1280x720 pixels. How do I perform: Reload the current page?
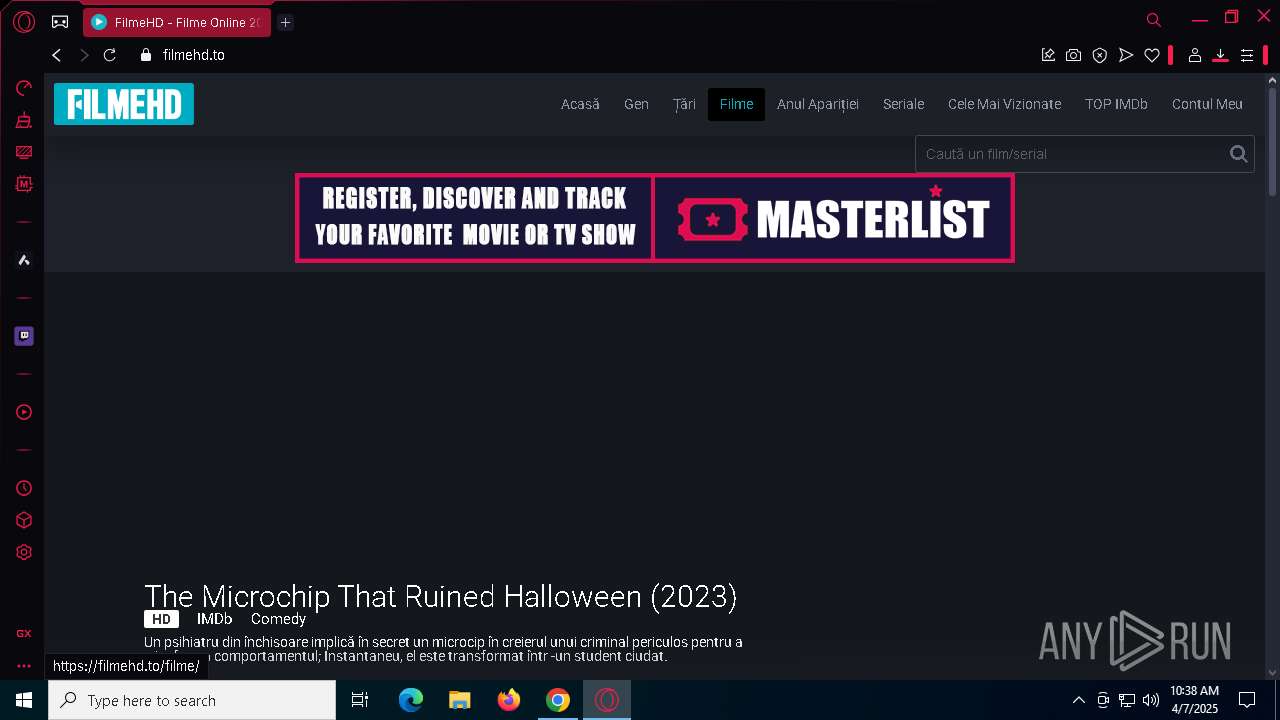[110, 55]
